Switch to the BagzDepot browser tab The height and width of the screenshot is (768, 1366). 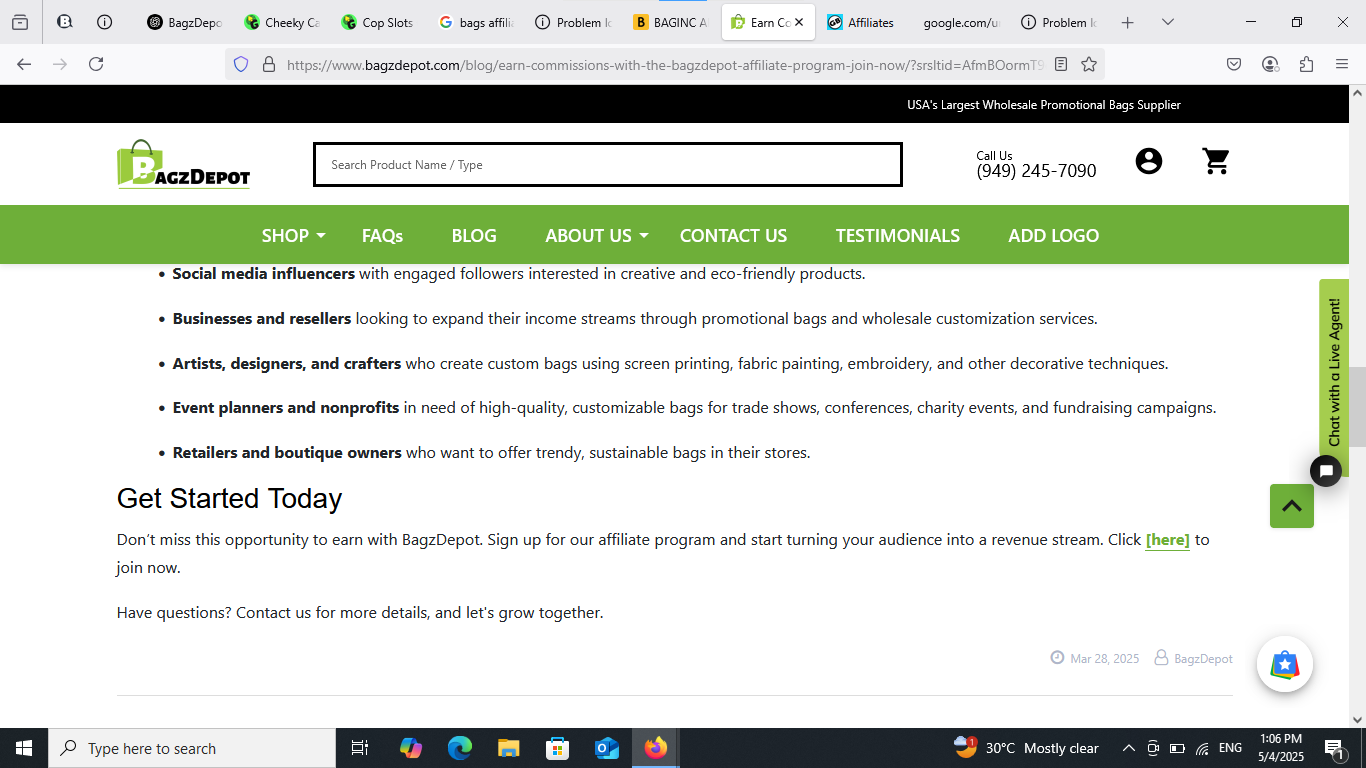(184, 22)
